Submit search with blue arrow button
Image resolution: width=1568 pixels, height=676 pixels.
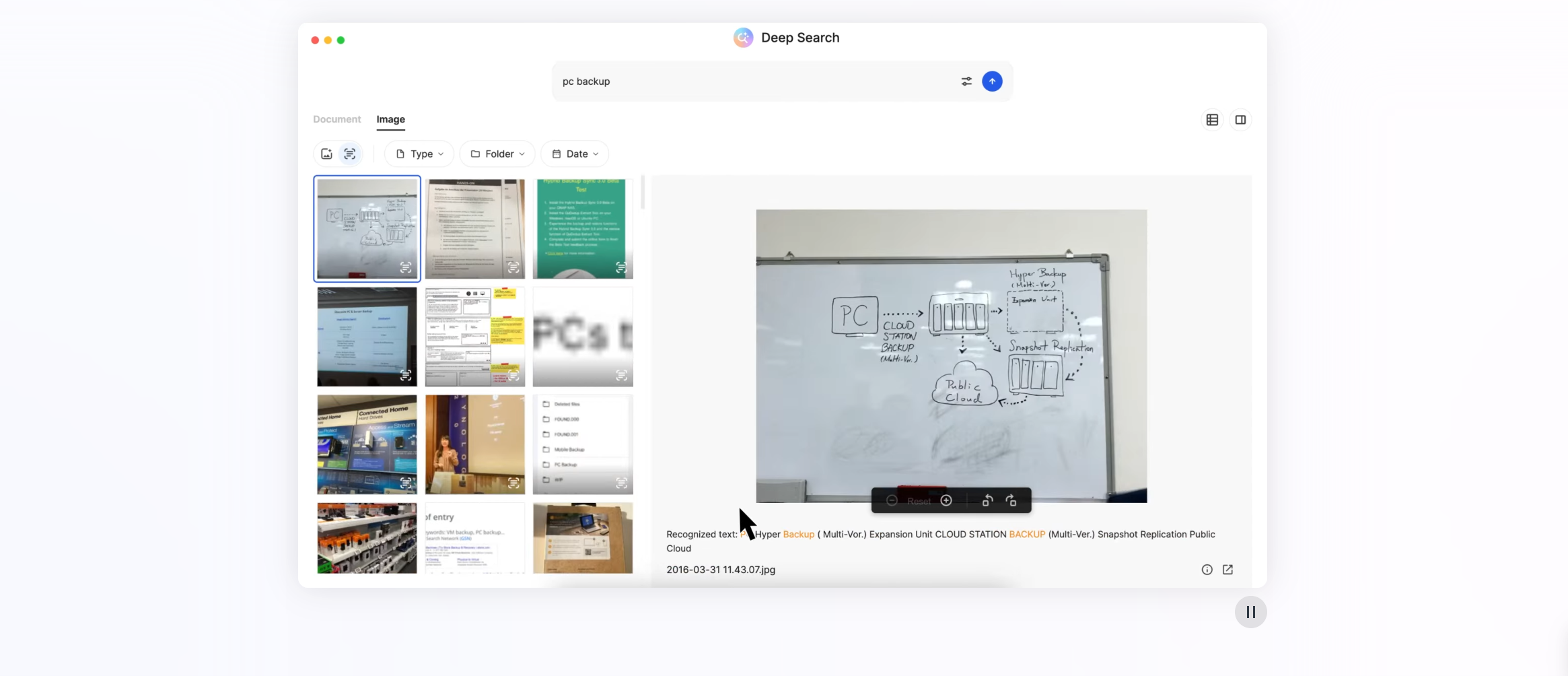(992, 81)
